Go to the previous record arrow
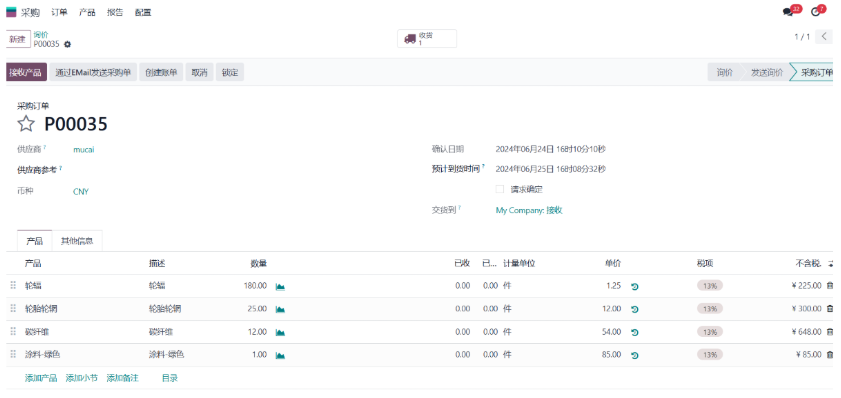Image resolution: width=841 pixels, height=398 pixels. [824, 37]
